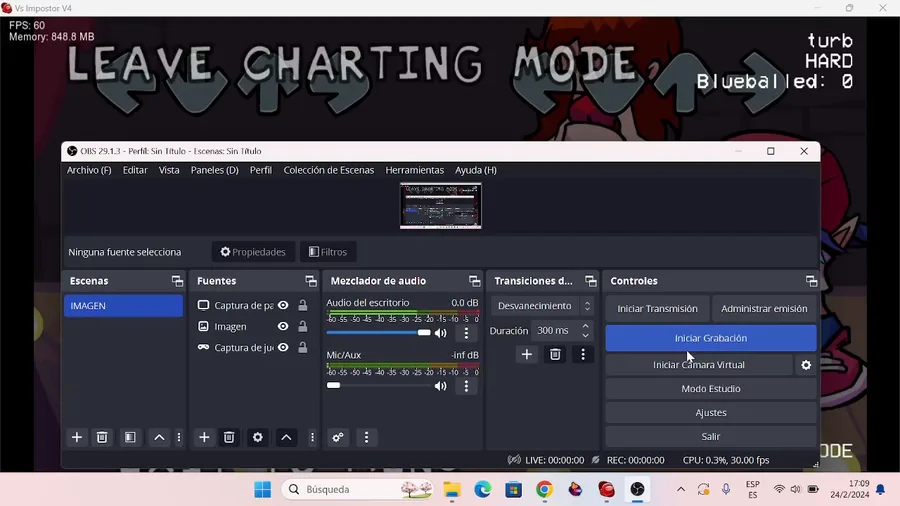Select the IMAGEN scene
This screenshot has width=900, height=506.
point(123,306)
